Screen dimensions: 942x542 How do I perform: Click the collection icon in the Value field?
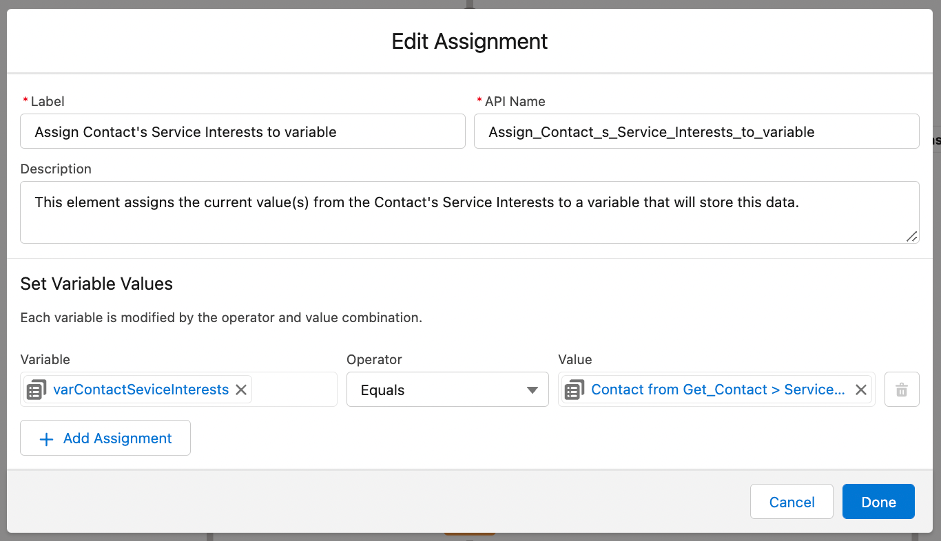574,390
